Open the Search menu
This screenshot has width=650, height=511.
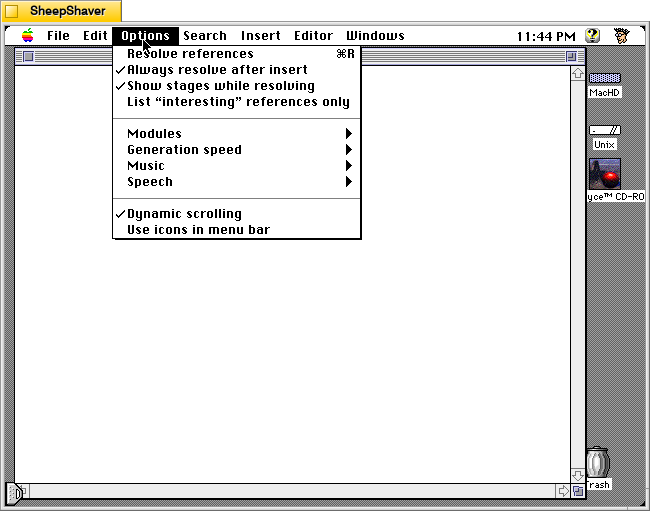pyautogui.click(x=205, y=36)
